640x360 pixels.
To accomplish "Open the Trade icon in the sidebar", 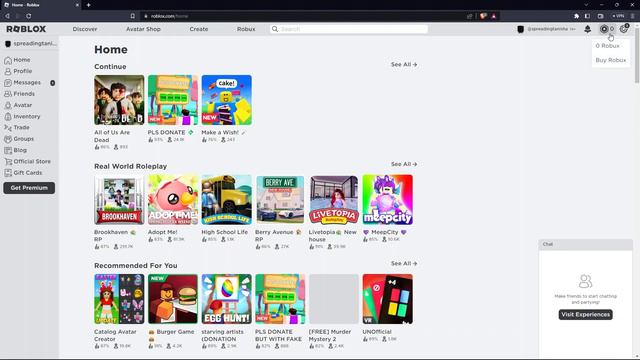I will (x=8, y=127).
